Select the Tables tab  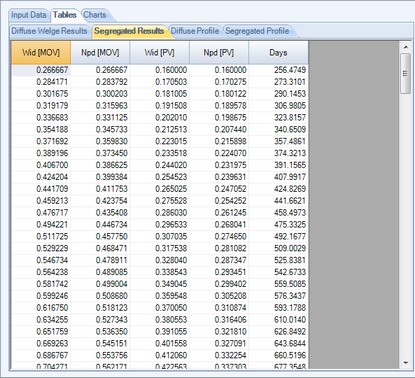[65, 15]
